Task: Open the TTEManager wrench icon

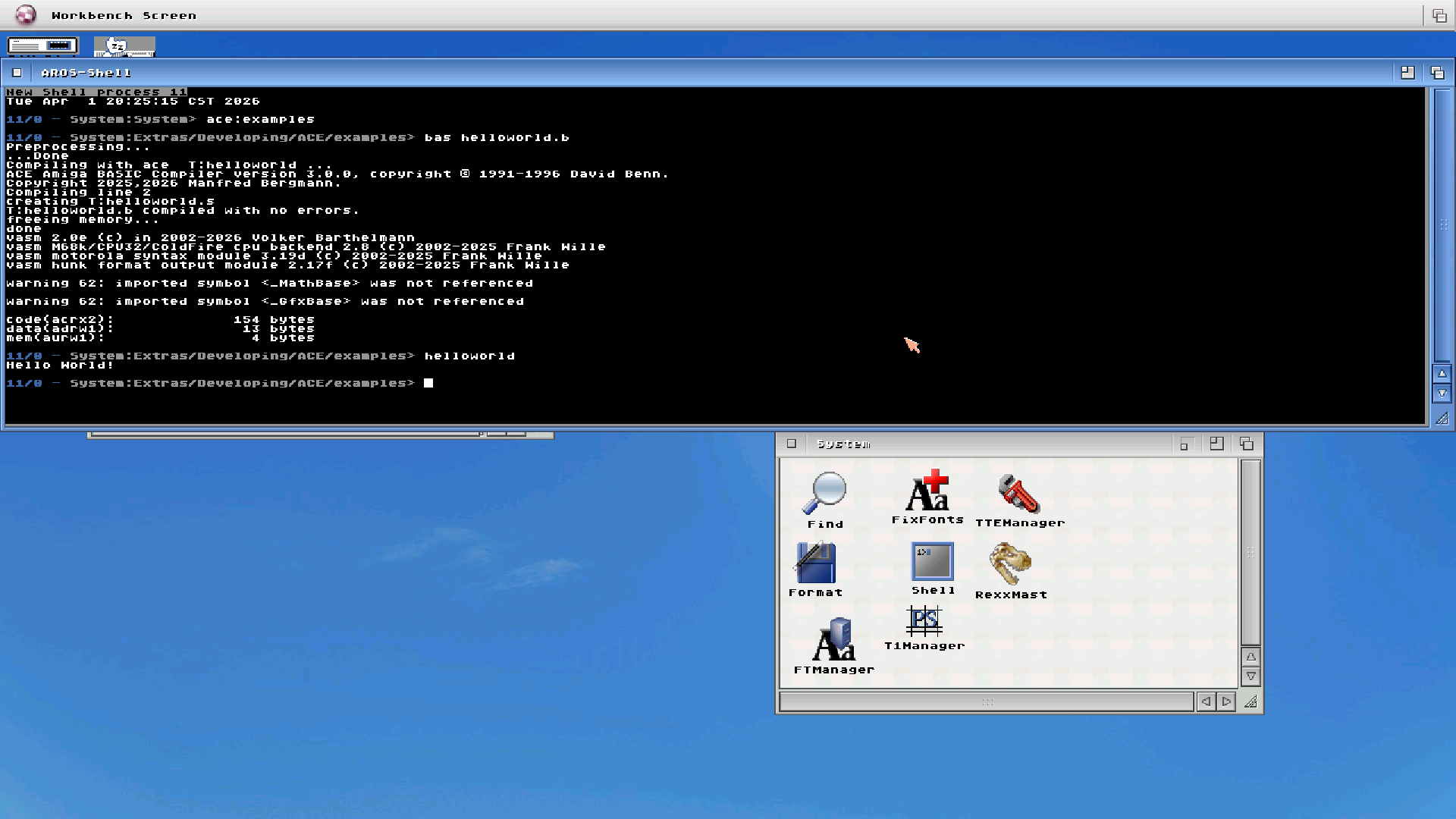Action: (1019, 494)
